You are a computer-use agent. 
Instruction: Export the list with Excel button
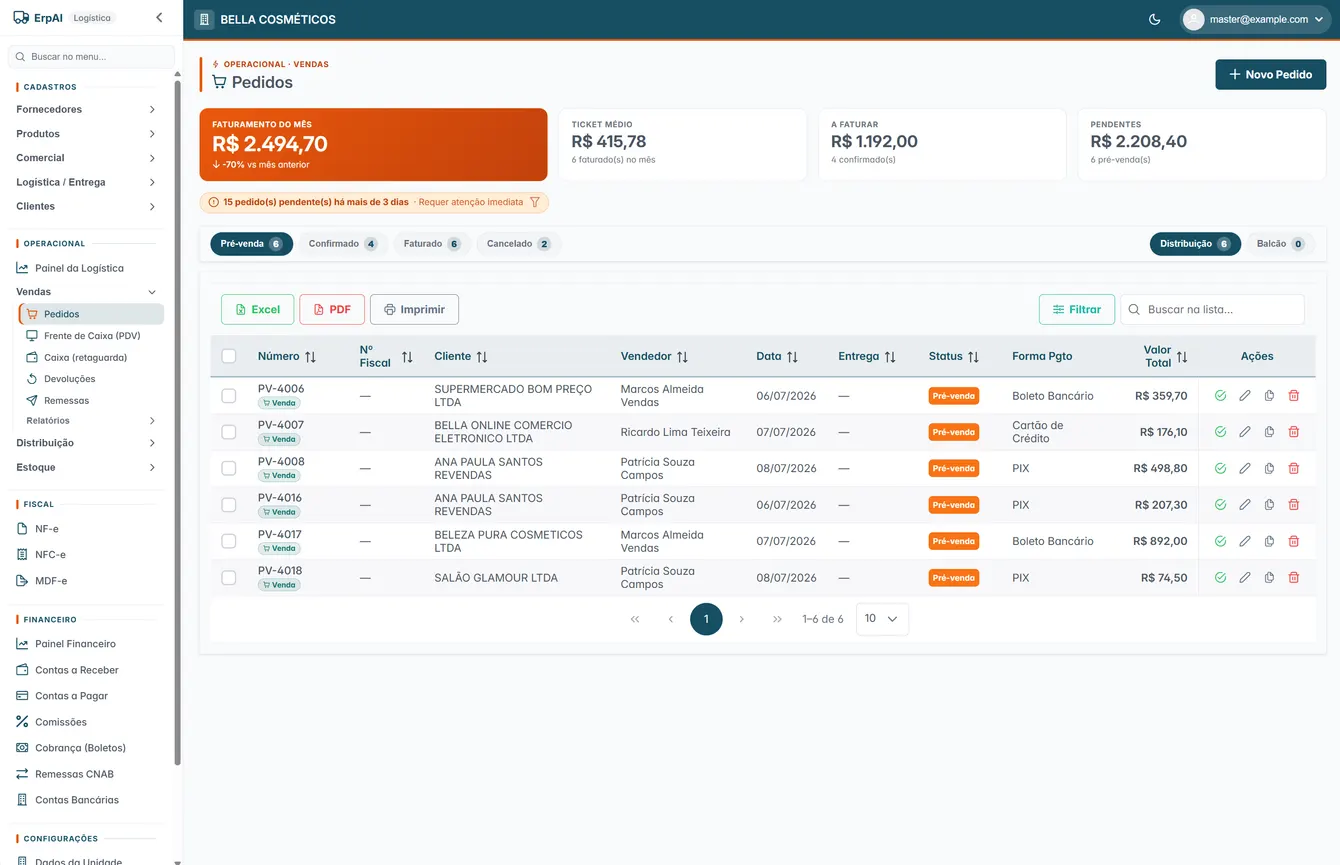coord(258,309)
